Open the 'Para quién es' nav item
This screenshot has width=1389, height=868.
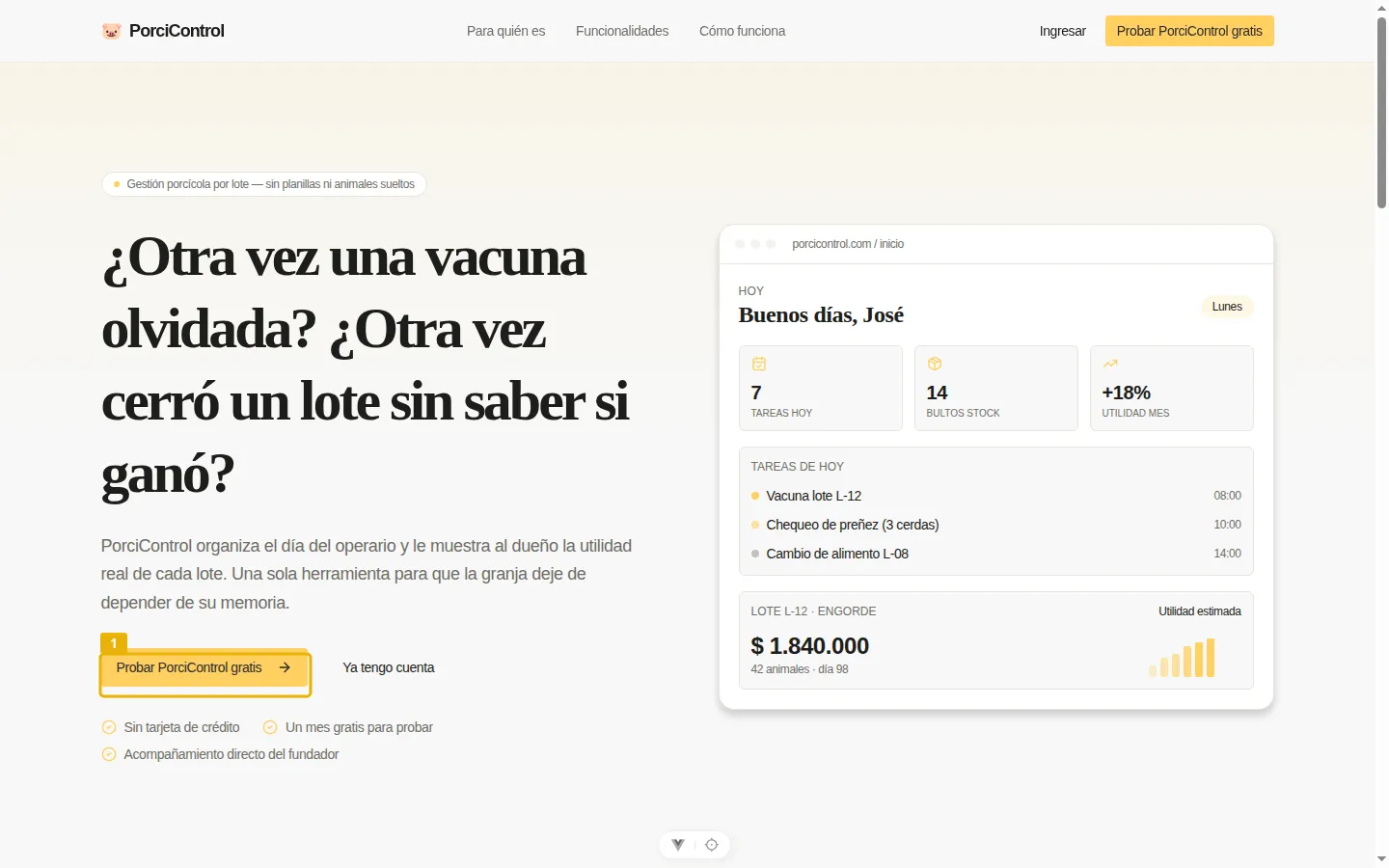tap(505, 31)
